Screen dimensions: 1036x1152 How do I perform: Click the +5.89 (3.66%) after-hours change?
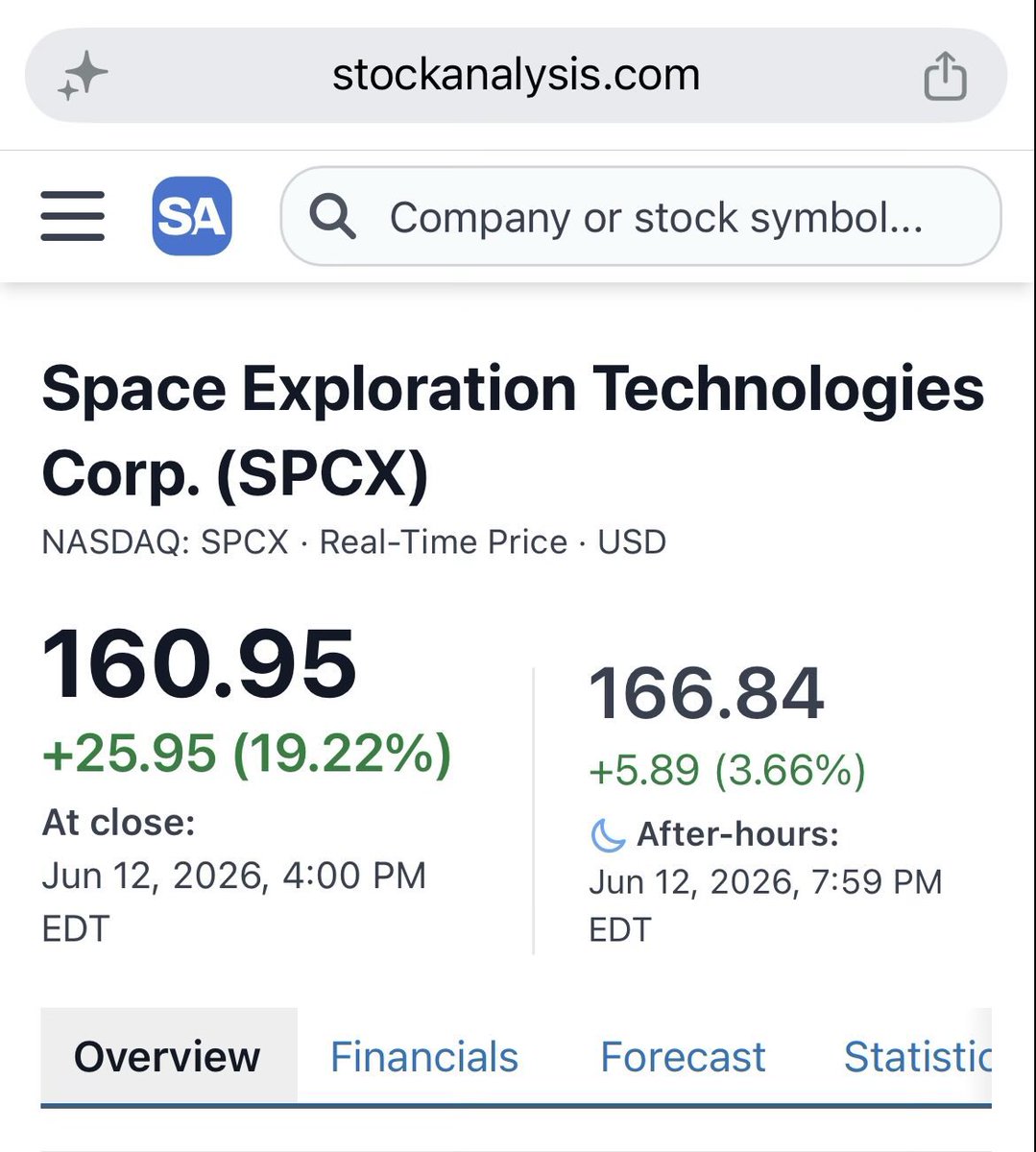click(727, 770)
